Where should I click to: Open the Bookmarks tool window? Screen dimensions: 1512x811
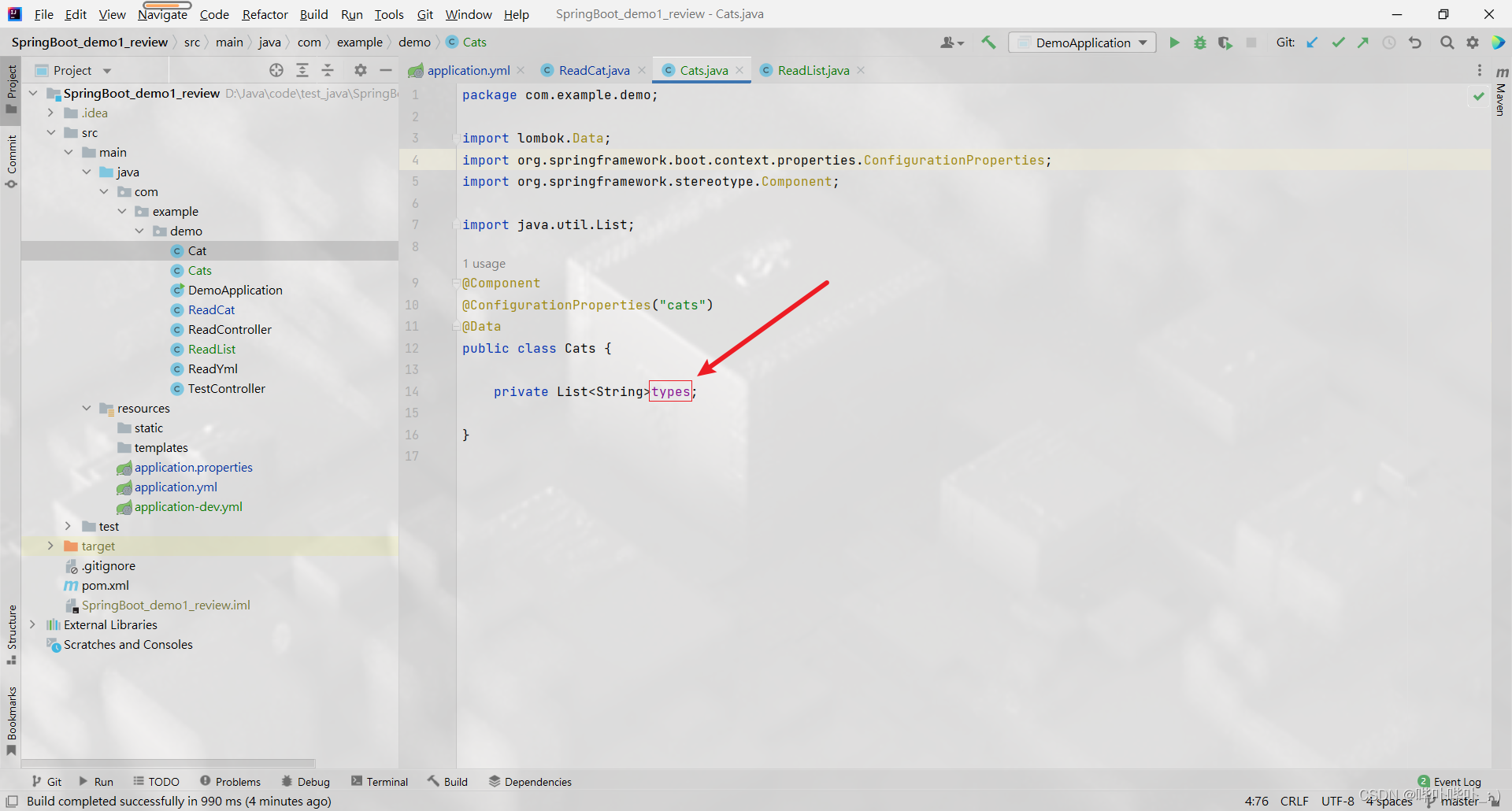11,721
